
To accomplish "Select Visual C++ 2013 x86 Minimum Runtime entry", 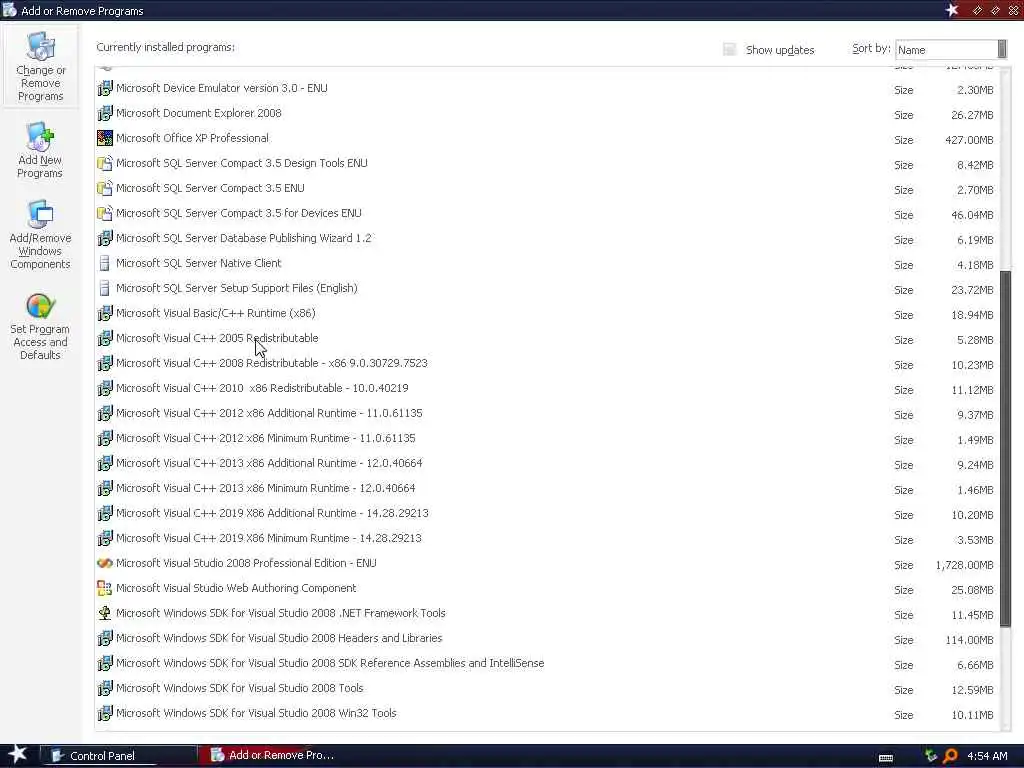I will click(x=547, y=488).
